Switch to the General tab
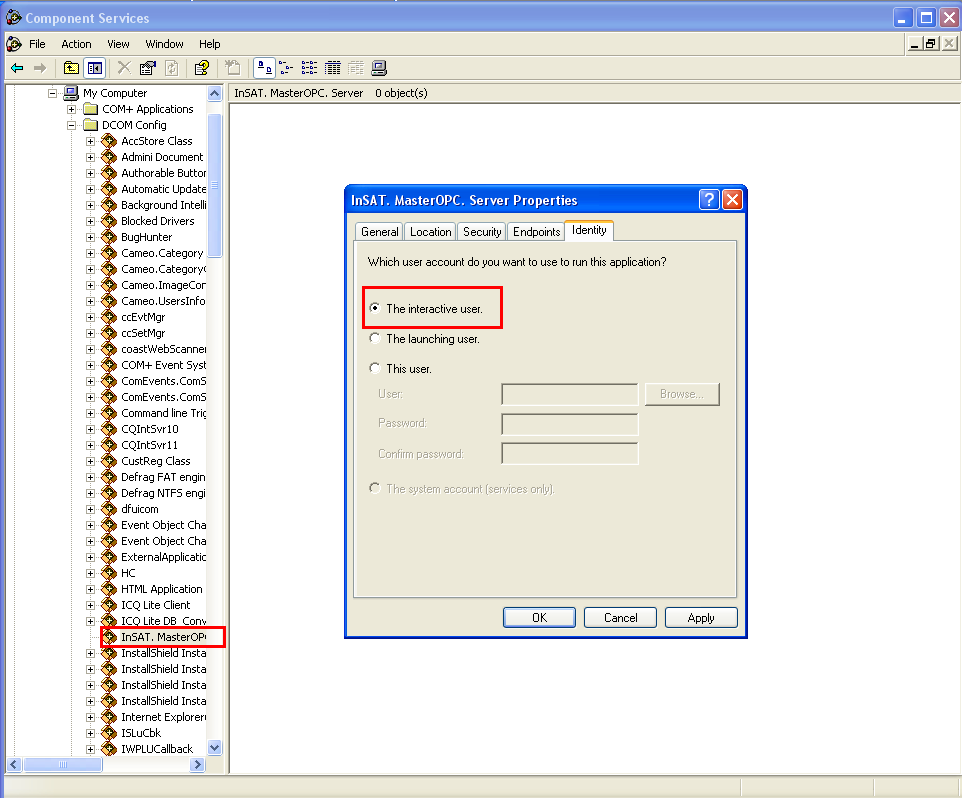 tap(379, 232)
